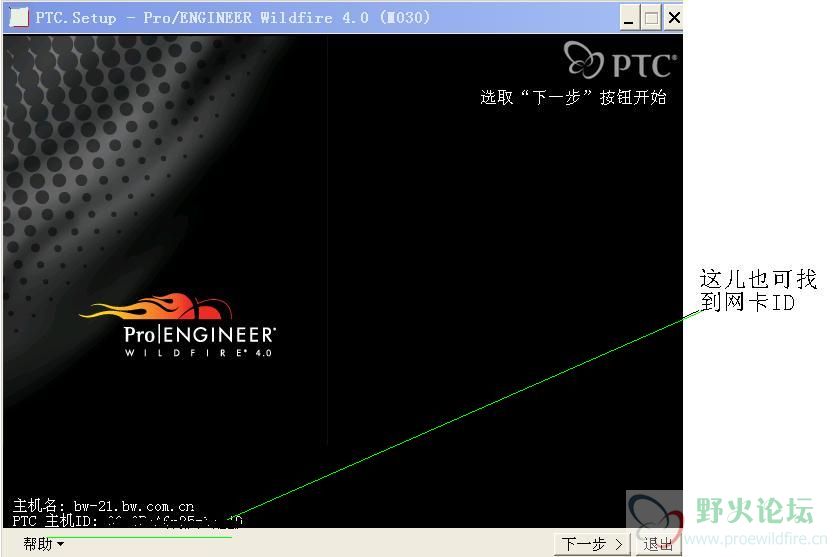
Task: Select the host name text bw-21.bw.com.cn
Action: click(x=133, y=506)
